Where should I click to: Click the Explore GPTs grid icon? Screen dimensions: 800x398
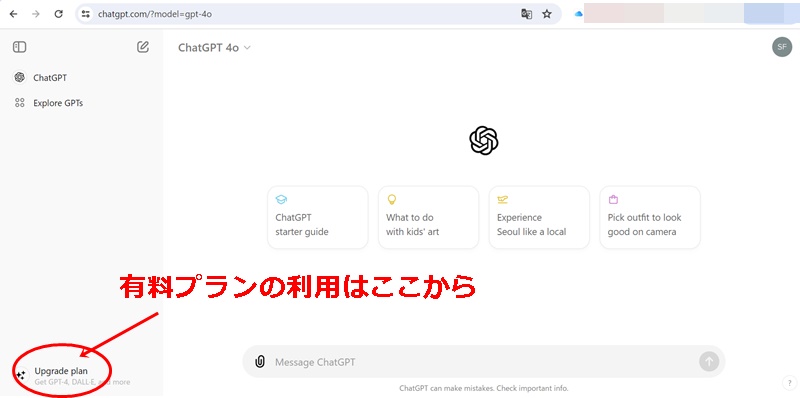(x=20, y=103)
